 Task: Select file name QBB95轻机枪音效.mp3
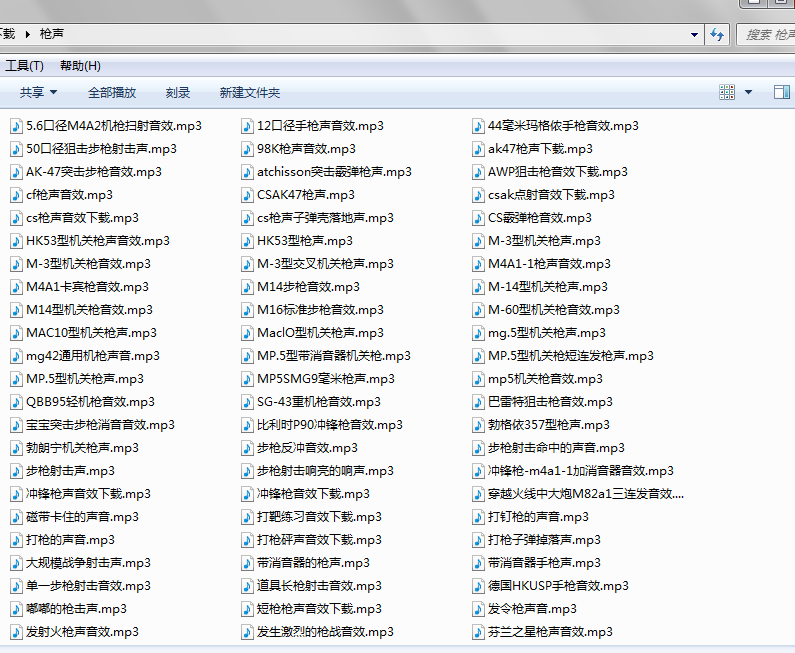click(x=90, y=402)
